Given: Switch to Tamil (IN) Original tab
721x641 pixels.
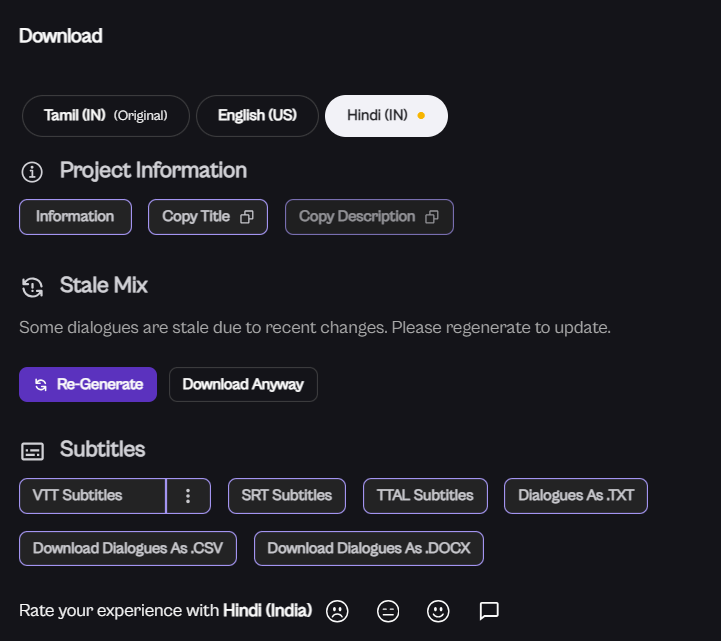Looking at the screenshot, I should (105, 116).
